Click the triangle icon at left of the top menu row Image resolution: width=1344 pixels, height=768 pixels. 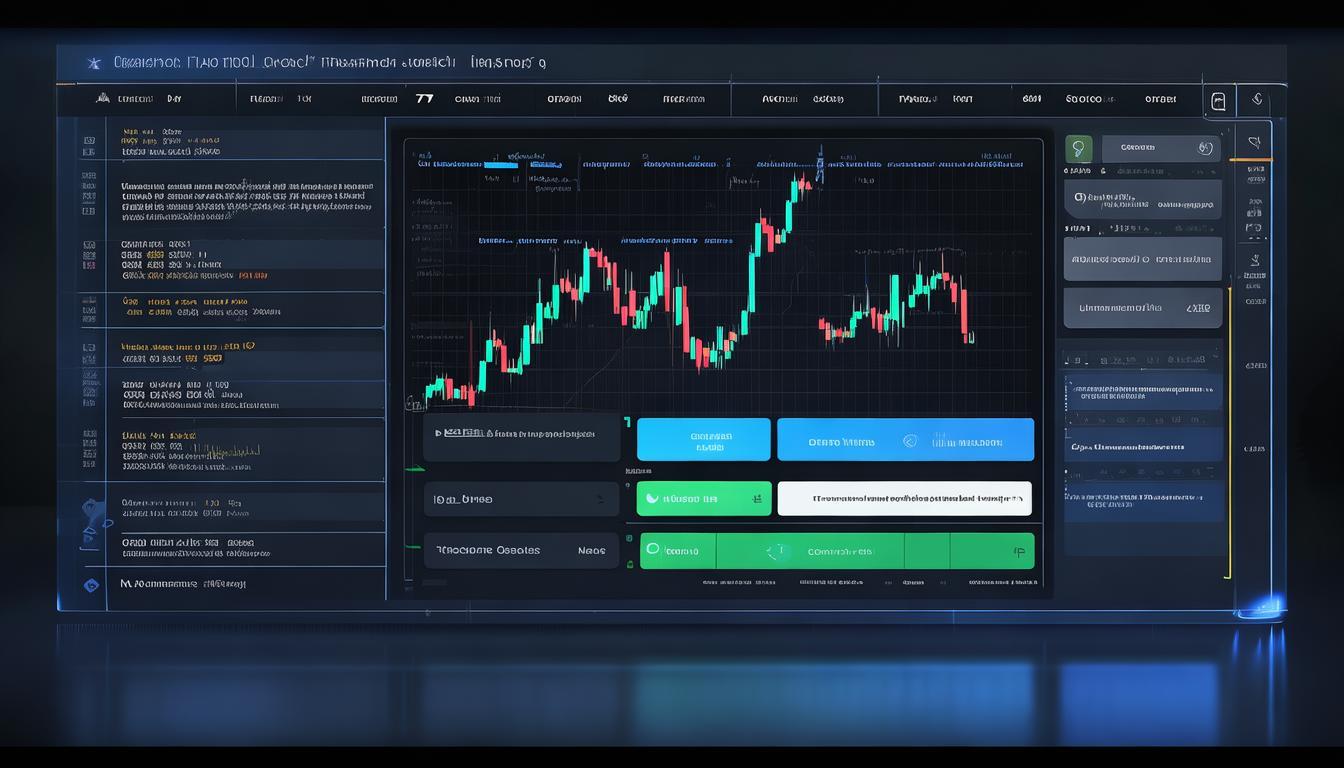click(x=101, y=99)
